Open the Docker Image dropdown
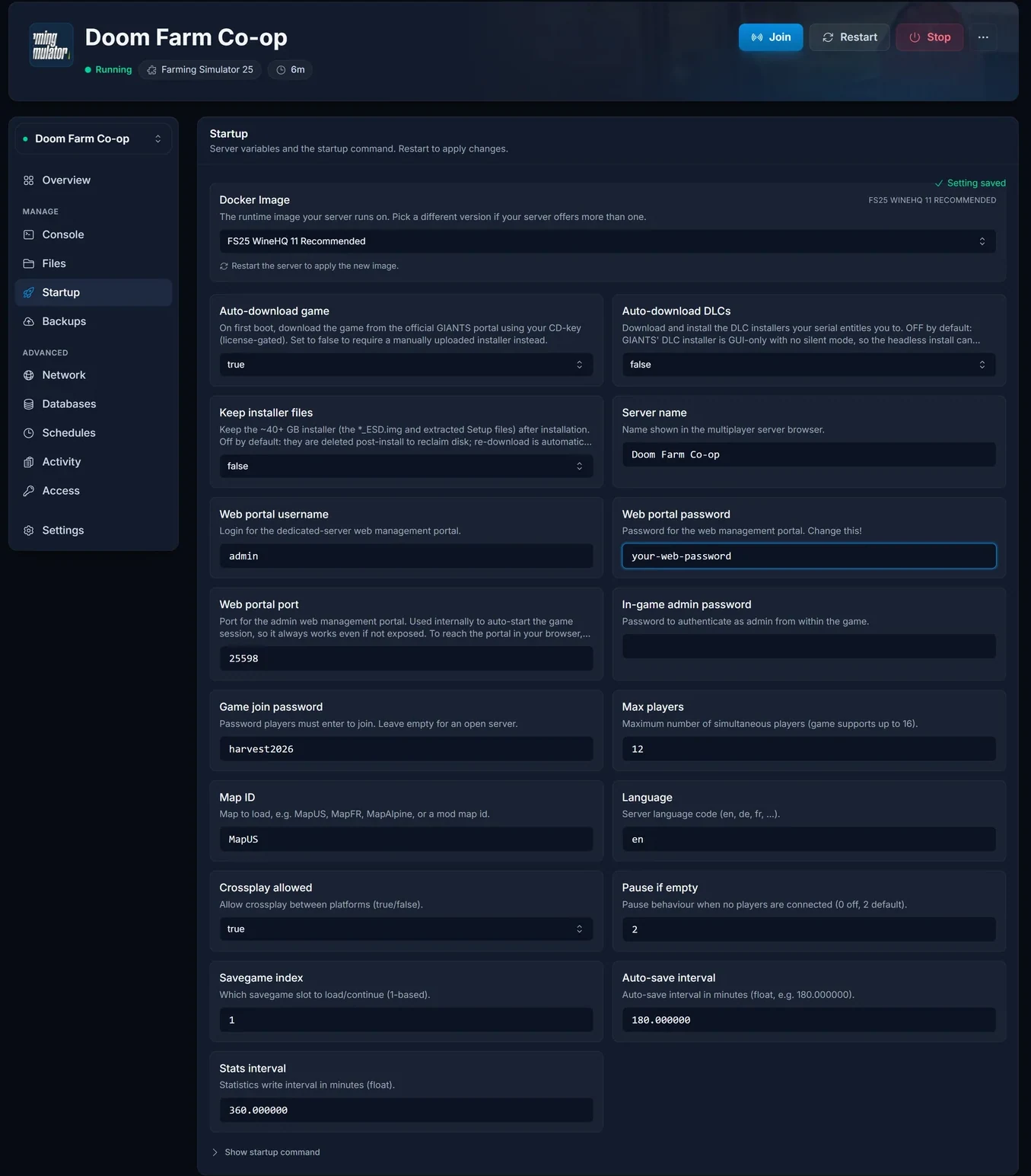The height and width of the screenshot is (1176, 1031). [607, 241]
